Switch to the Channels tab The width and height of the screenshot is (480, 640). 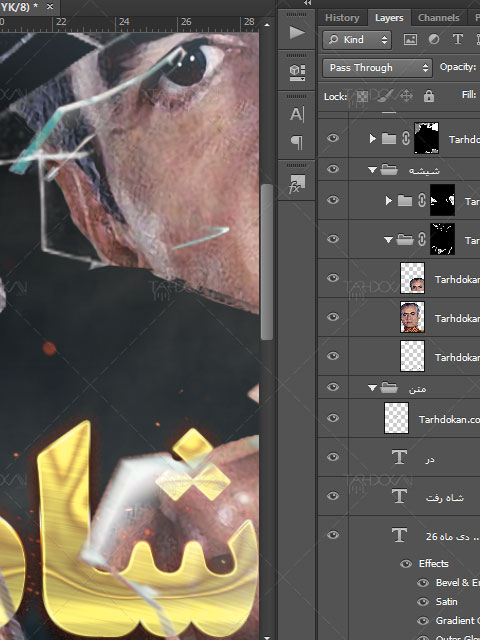click(x=439, y=18)
